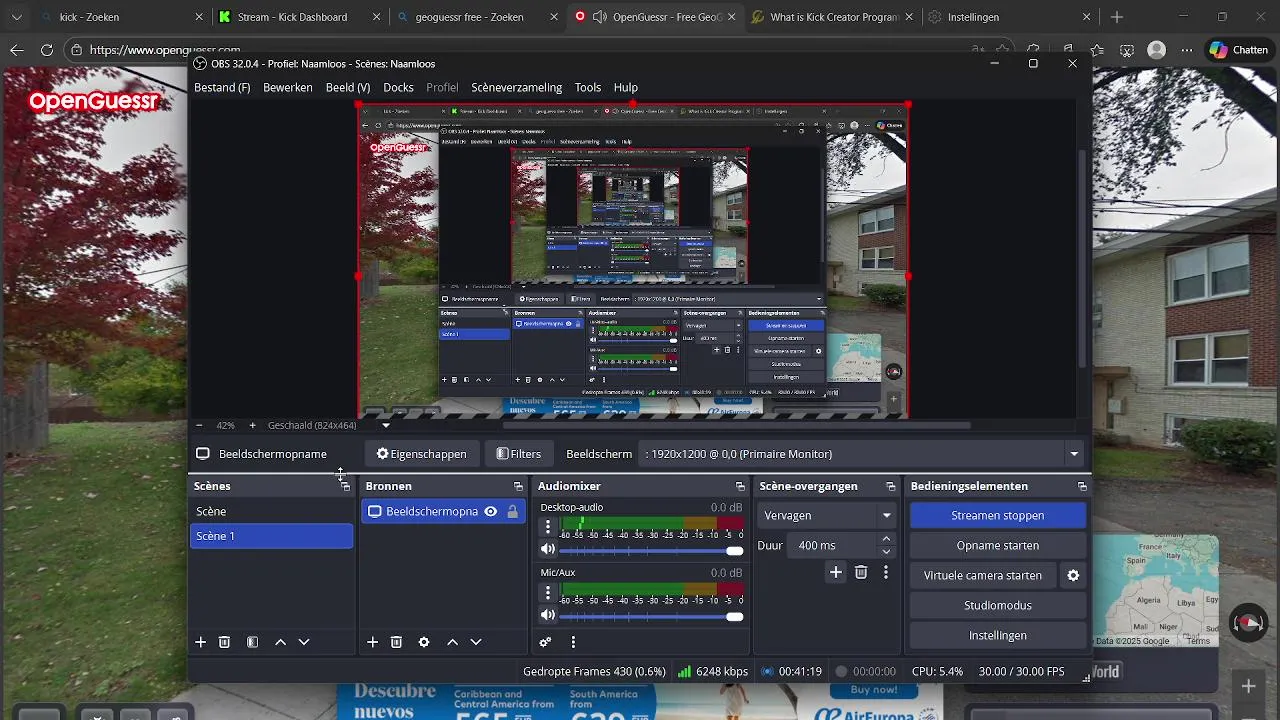Delete the selected source in Bronnen
The image size is (1280, 720).
tap(396, 642)
